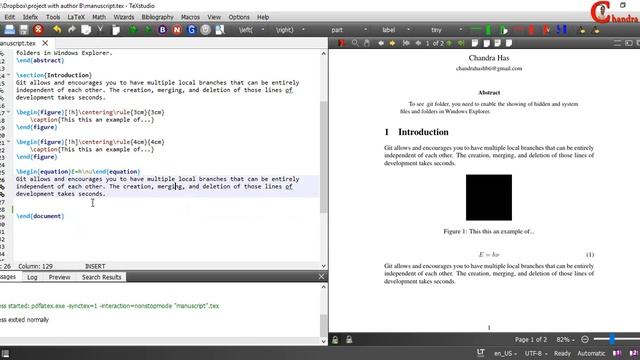Click the editor vertical scrollbar

[x=323, y=157]
